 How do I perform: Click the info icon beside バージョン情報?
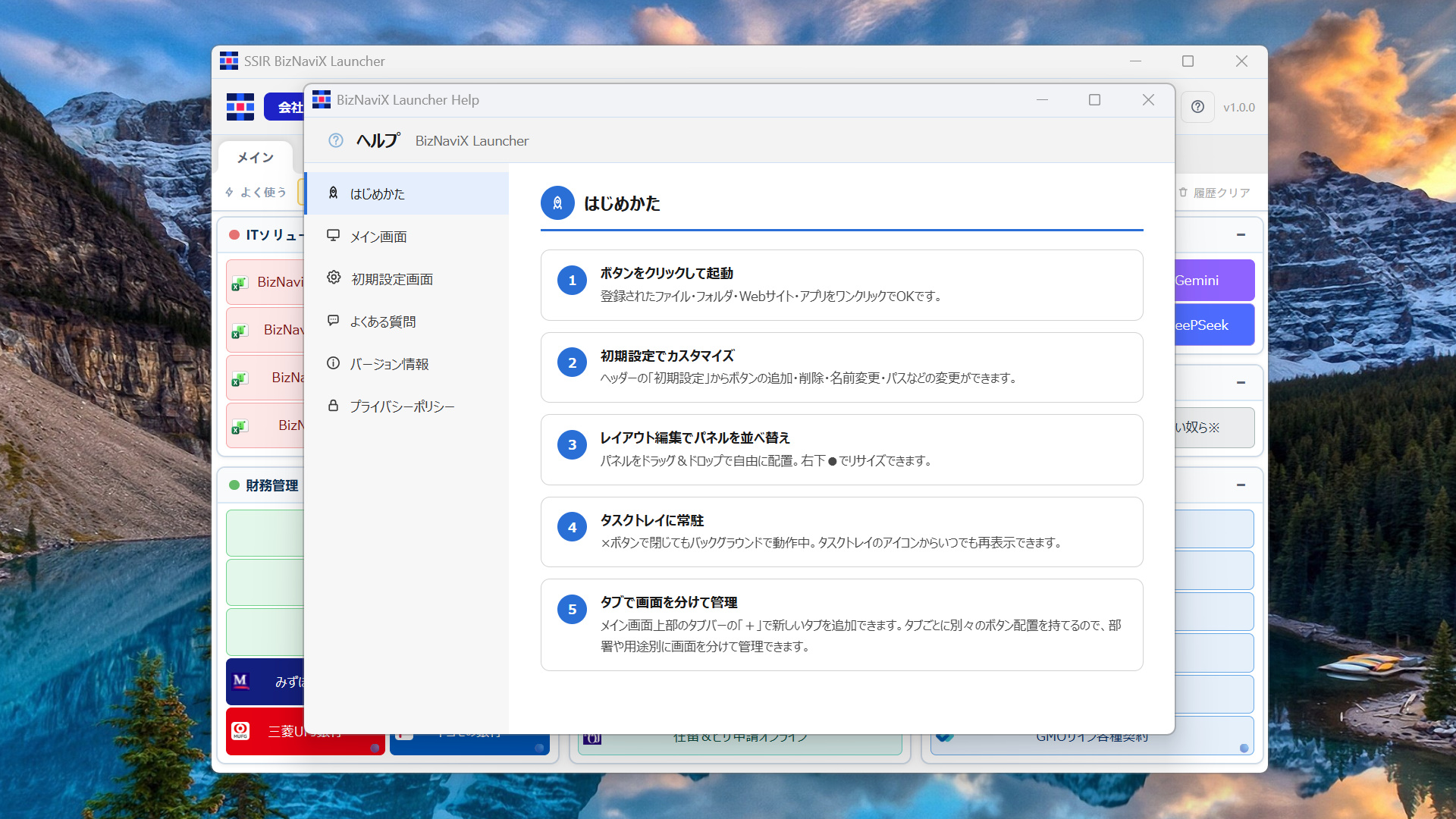(333, 362)
